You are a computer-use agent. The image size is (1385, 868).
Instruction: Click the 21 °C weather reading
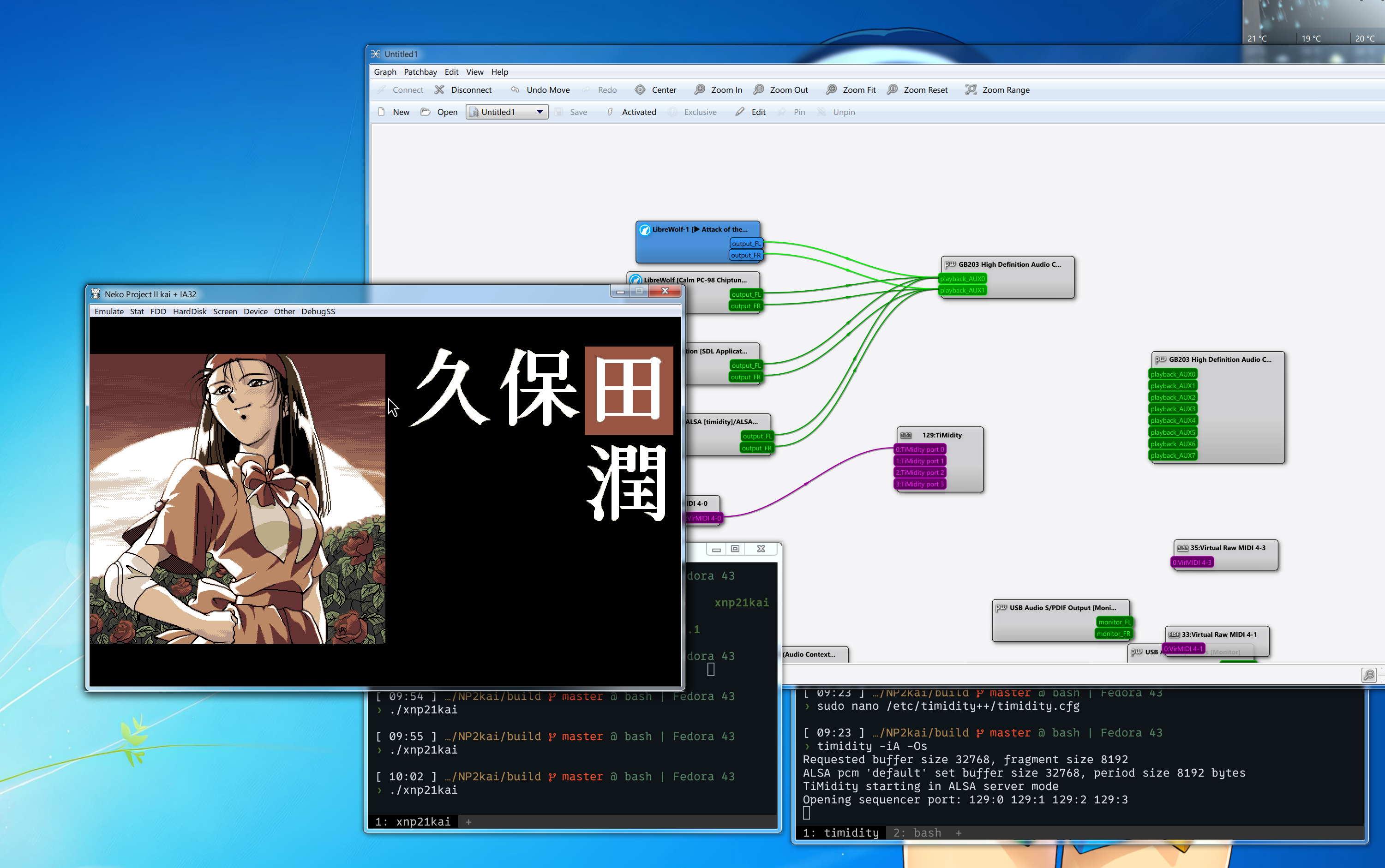(1257, 38)
